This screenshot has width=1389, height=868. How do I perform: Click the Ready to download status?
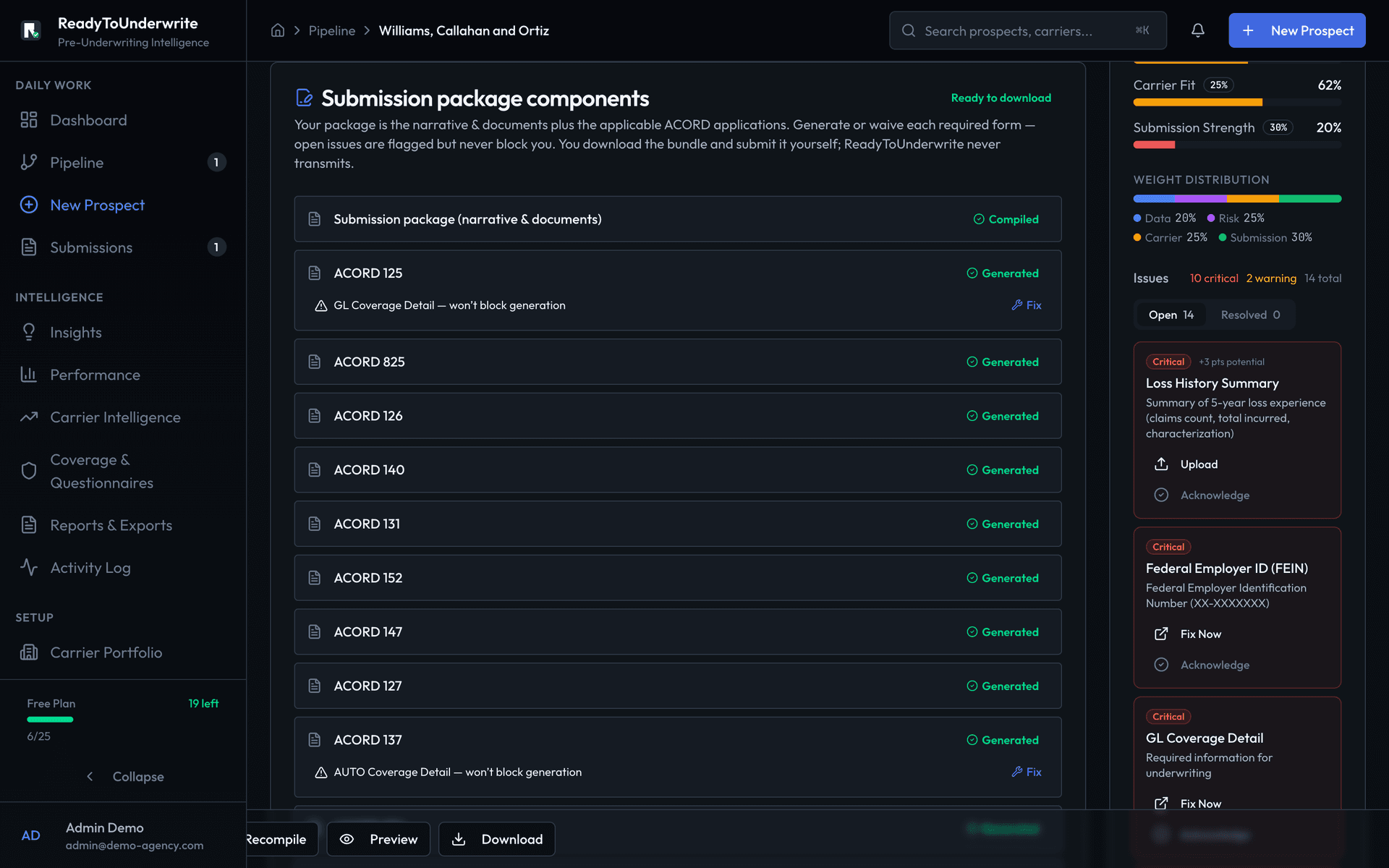point(1001,98)
